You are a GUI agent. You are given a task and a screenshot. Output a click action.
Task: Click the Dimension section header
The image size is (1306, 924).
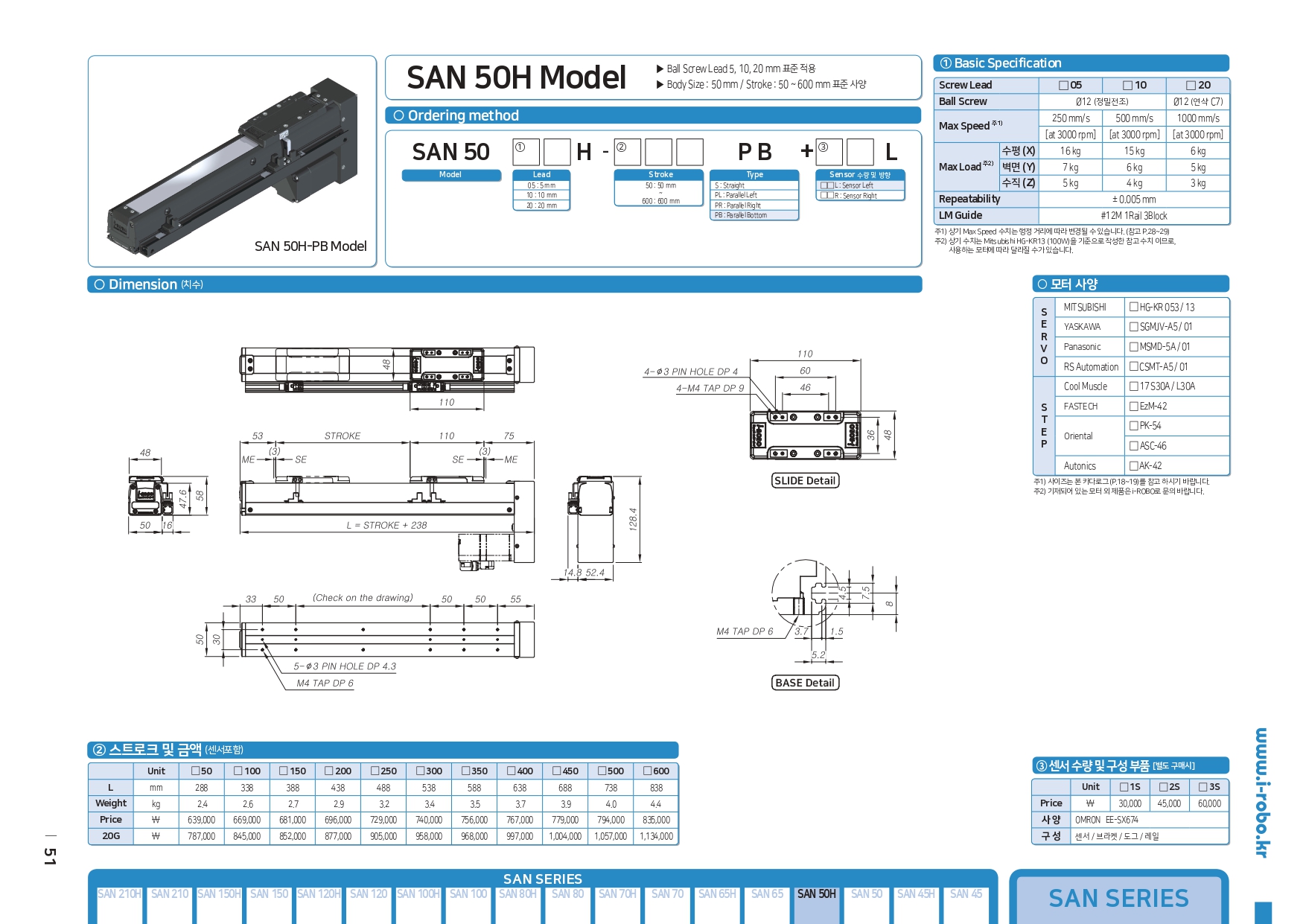tap(505, 284)
